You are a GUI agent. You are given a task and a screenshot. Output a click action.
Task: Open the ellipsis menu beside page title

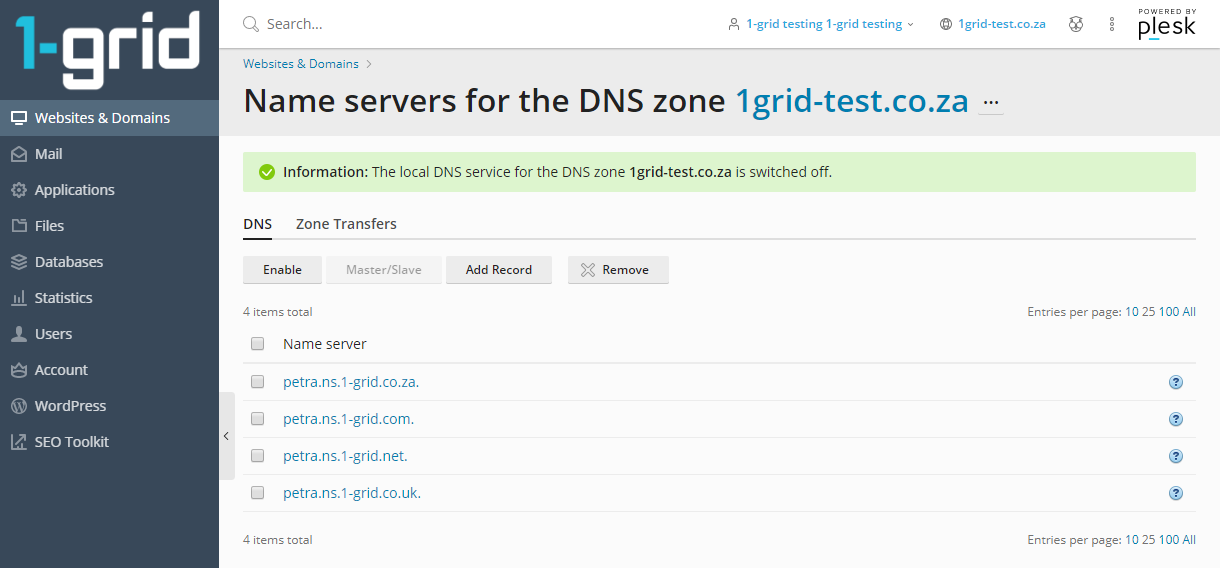click(991, 103)
